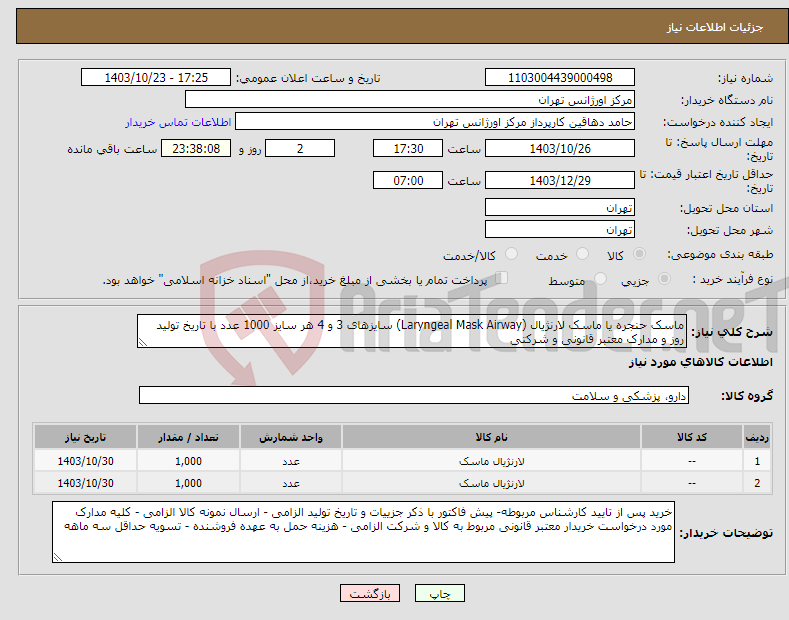Image resolution: width=789 pixels, height=620 pixels.
Task: Open the اطلاعات تماس خریدار link
Action: point(178,122)
